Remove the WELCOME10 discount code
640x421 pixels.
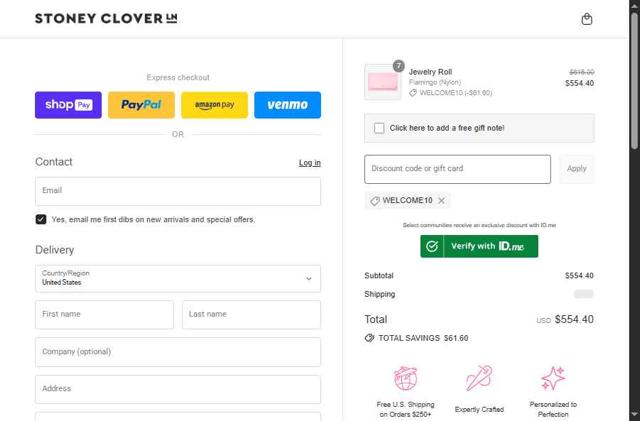(x=442, y=200)
